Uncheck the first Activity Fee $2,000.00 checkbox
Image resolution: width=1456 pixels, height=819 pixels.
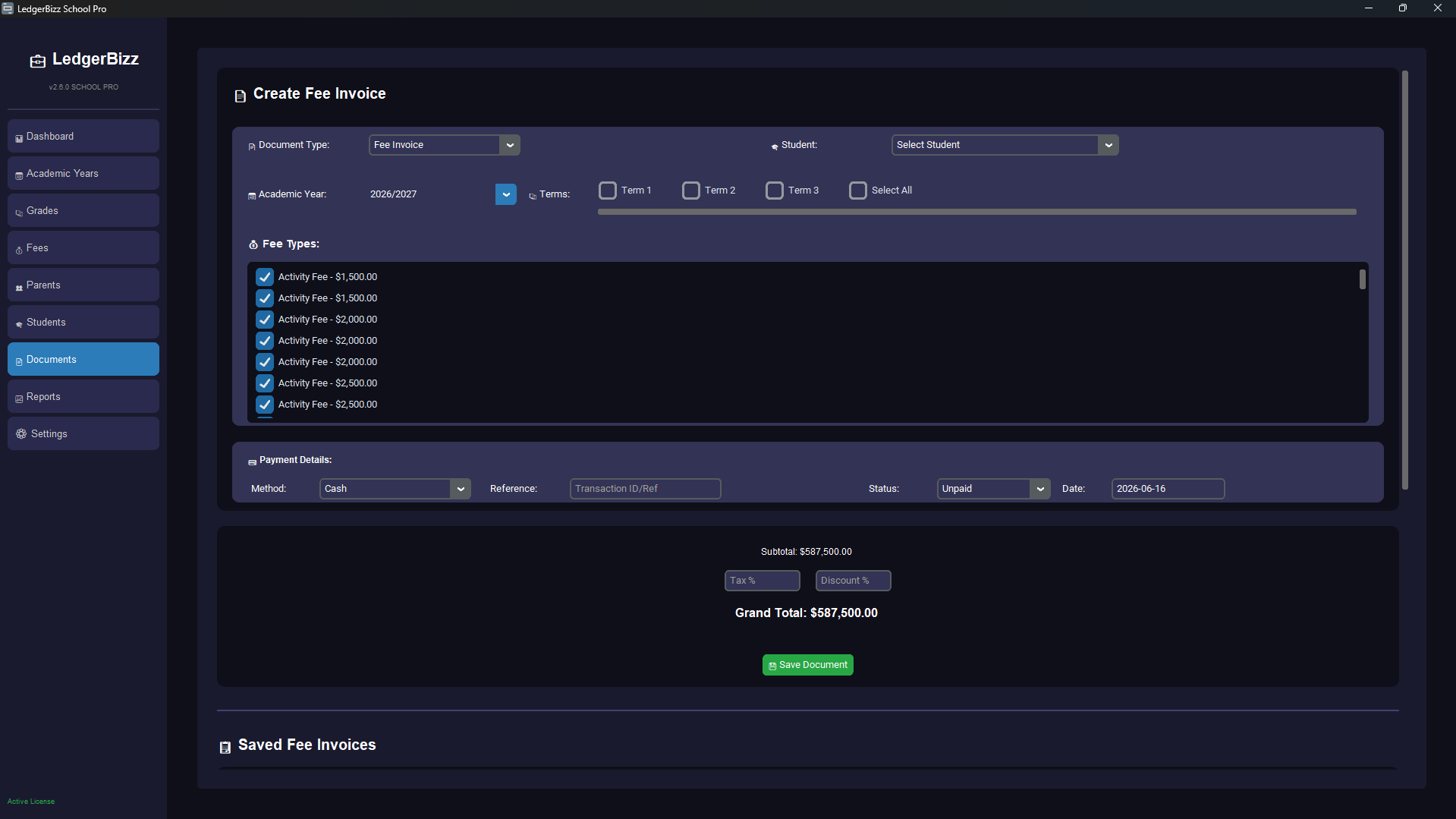tap(265, 320)
